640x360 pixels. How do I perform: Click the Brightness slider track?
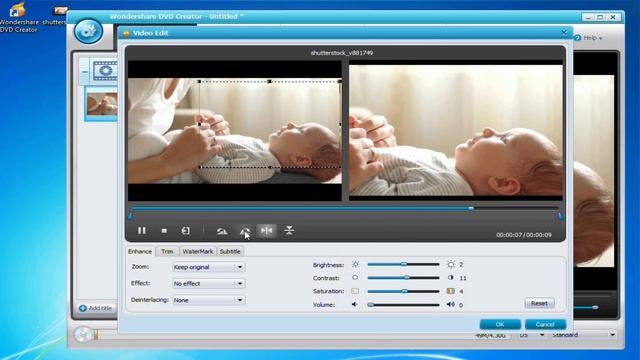click(x=403, y=264)
